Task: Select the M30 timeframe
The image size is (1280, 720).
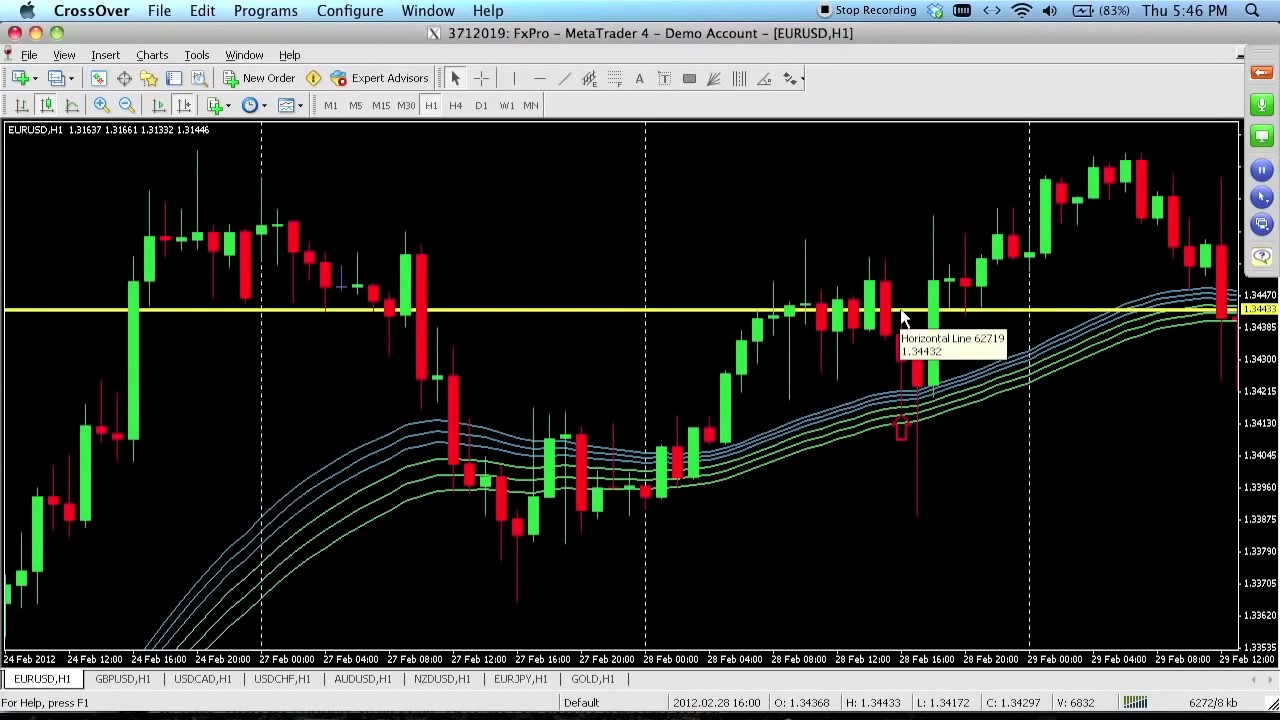Action: [x=406, y=105]
